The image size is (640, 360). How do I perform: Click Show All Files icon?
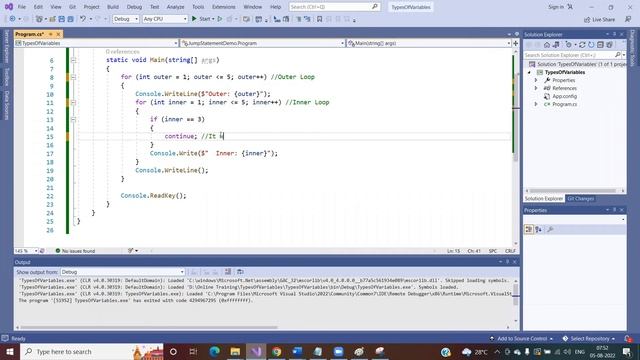coord(609,45)
